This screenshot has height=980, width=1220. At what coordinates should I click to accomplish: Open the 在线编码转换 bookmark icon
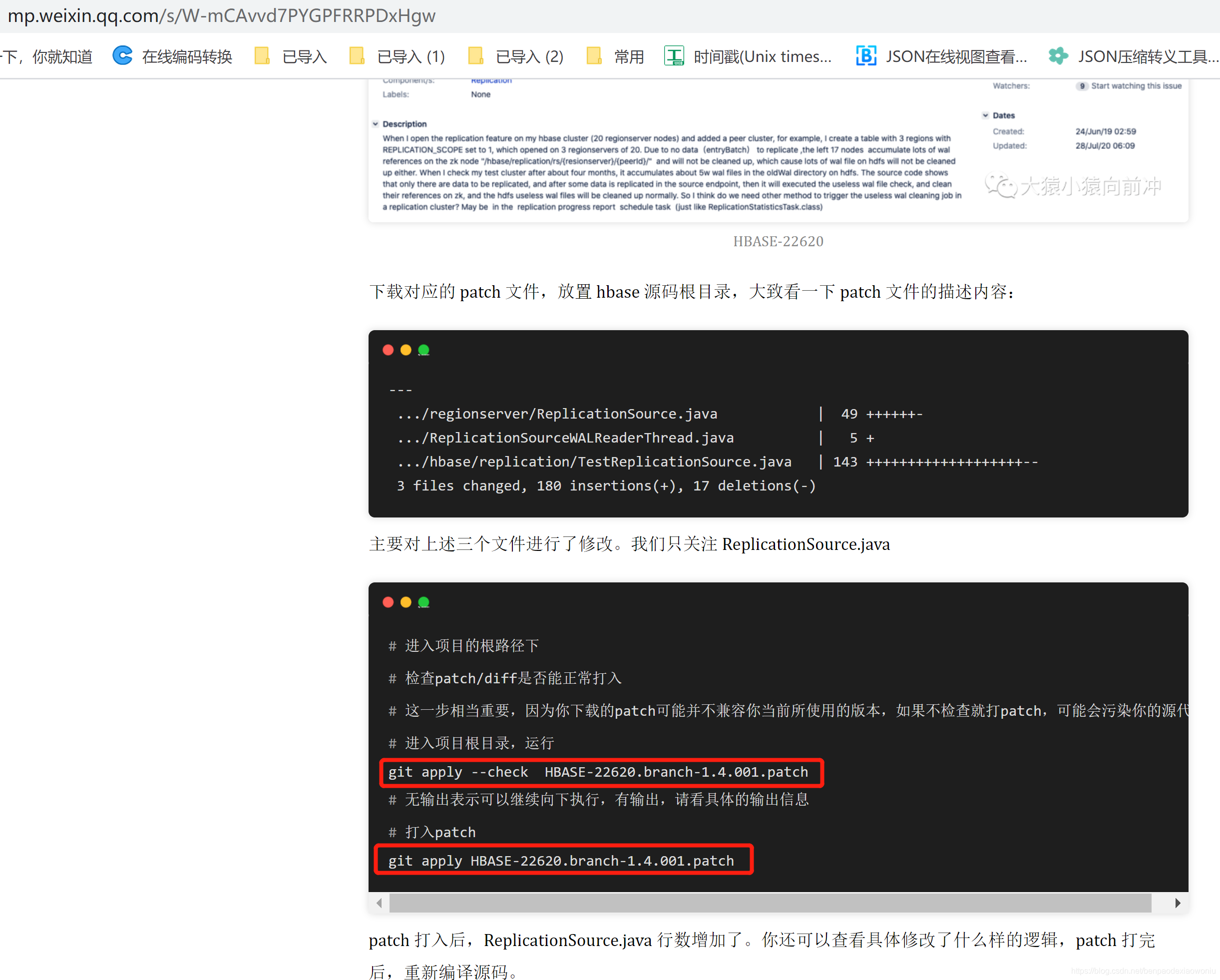pos(122,56)
